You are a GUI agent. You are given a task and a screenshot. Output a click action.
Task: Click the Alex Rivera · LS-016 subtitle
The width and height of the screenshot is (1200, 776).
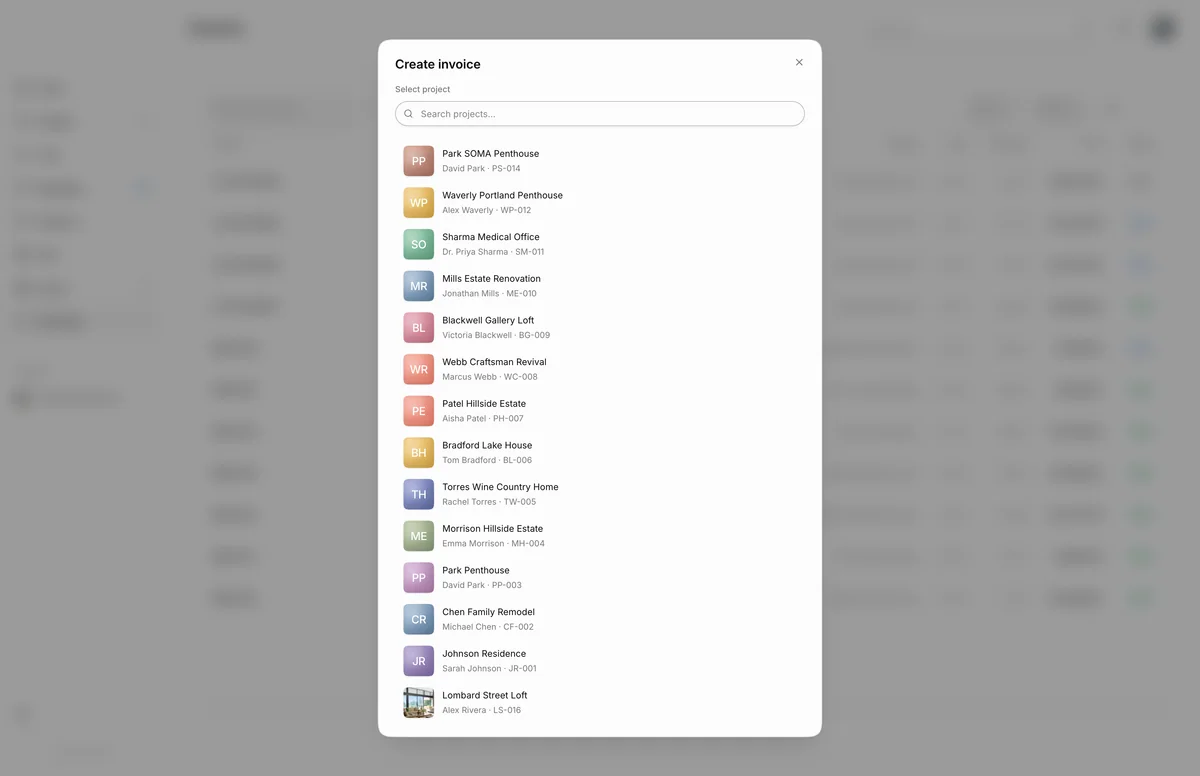pos(482,710)
